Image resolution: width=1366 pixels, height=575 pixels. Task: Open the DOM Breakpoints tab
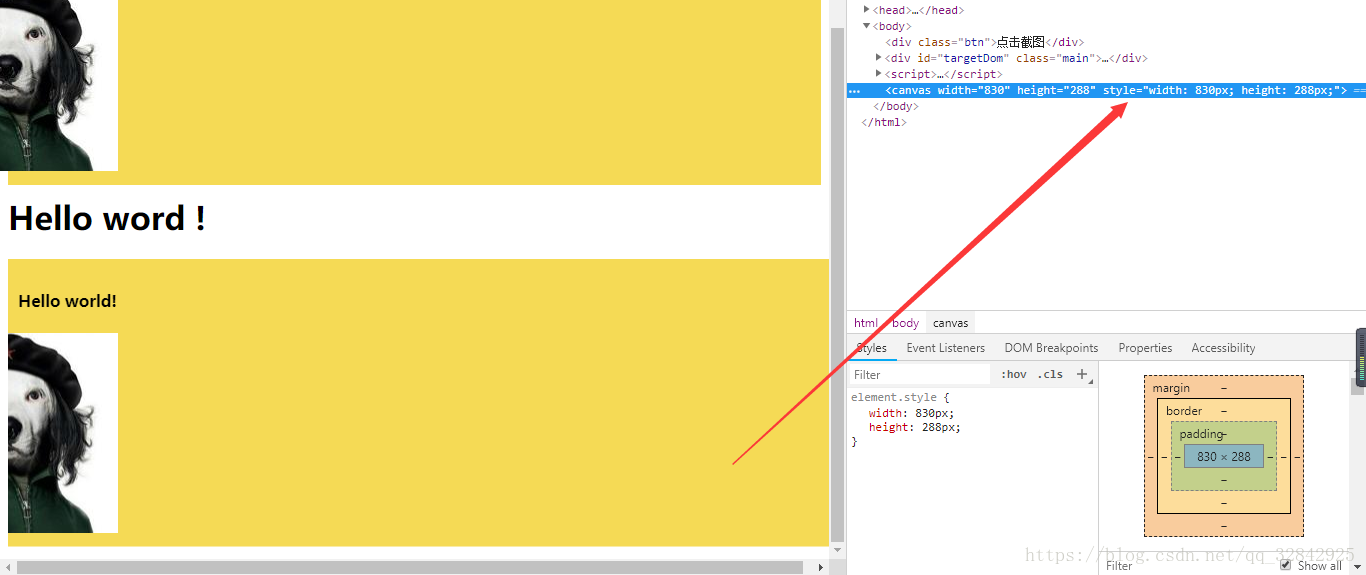pyautogui.click(x=1051, y=348)
